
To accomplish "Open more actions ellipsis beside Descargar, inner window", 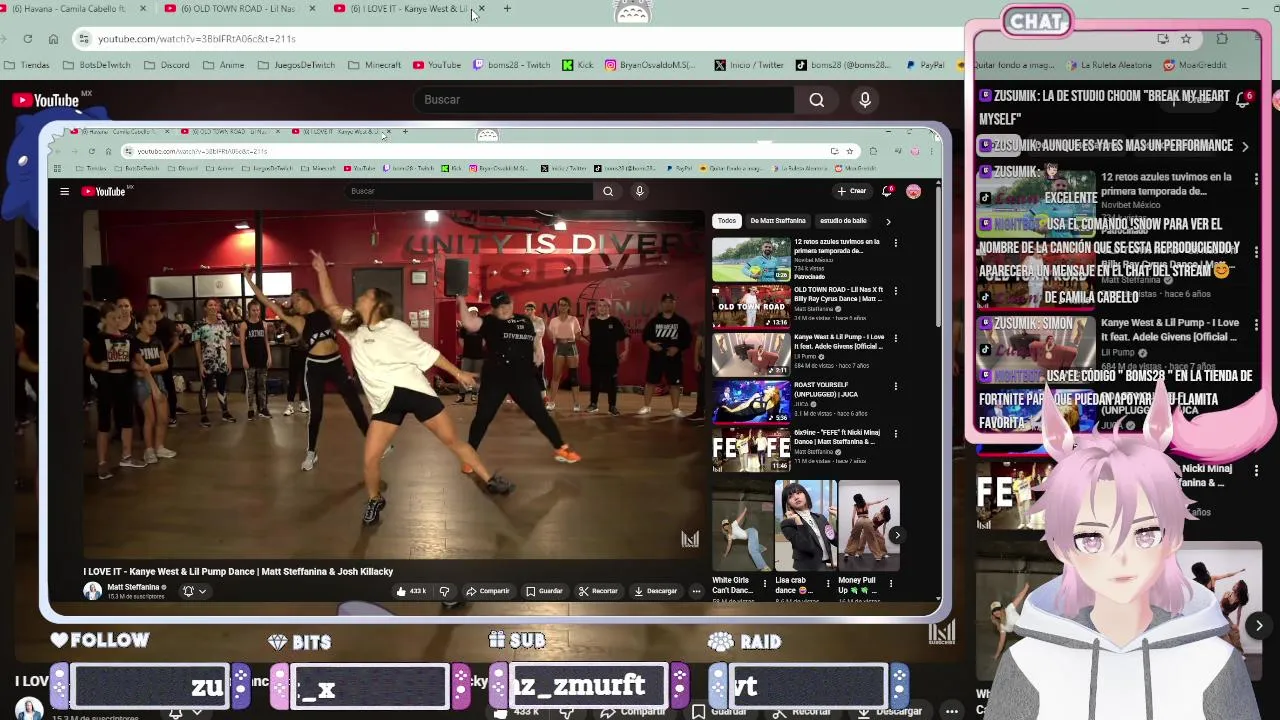I will click(696, 591).
